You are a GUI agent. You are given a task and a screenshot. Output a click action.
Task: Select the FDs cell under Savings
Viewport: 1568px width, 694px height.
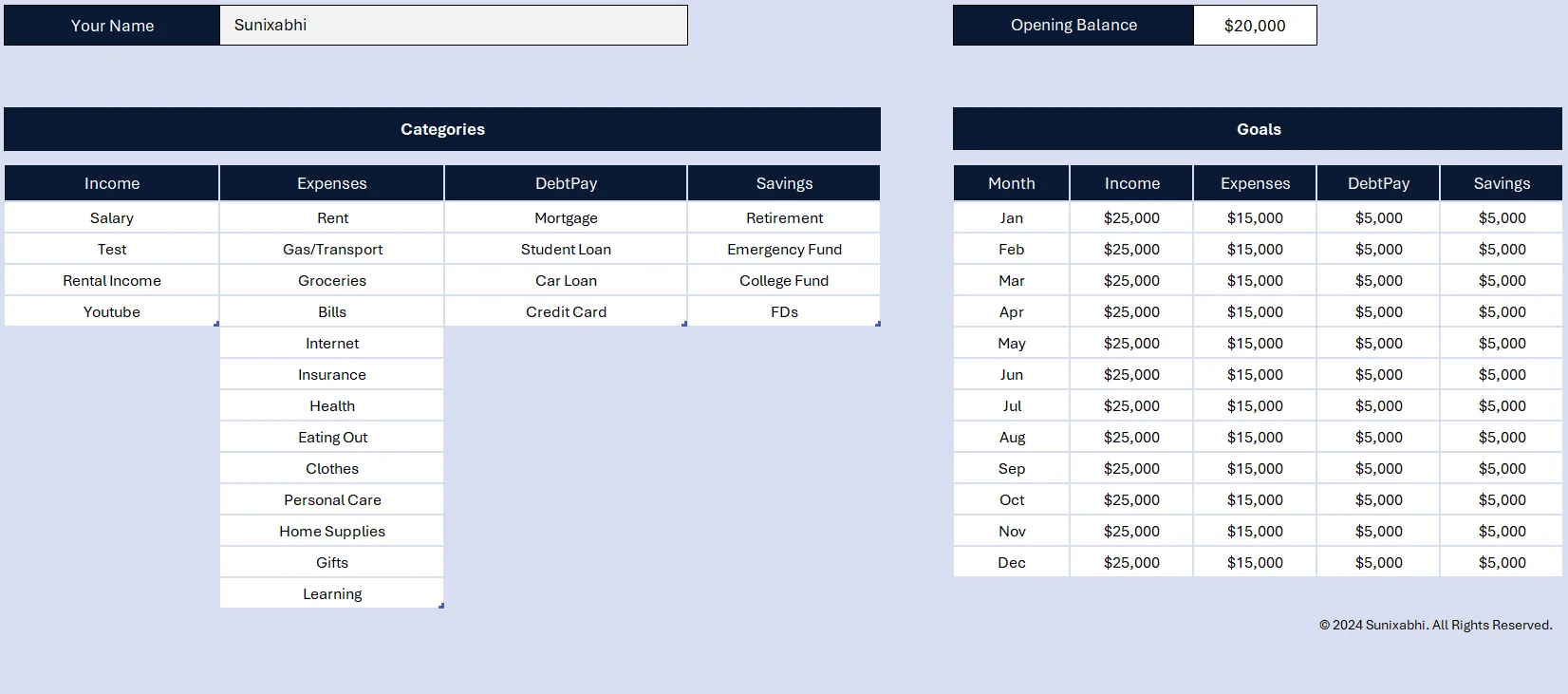(784, 310)
